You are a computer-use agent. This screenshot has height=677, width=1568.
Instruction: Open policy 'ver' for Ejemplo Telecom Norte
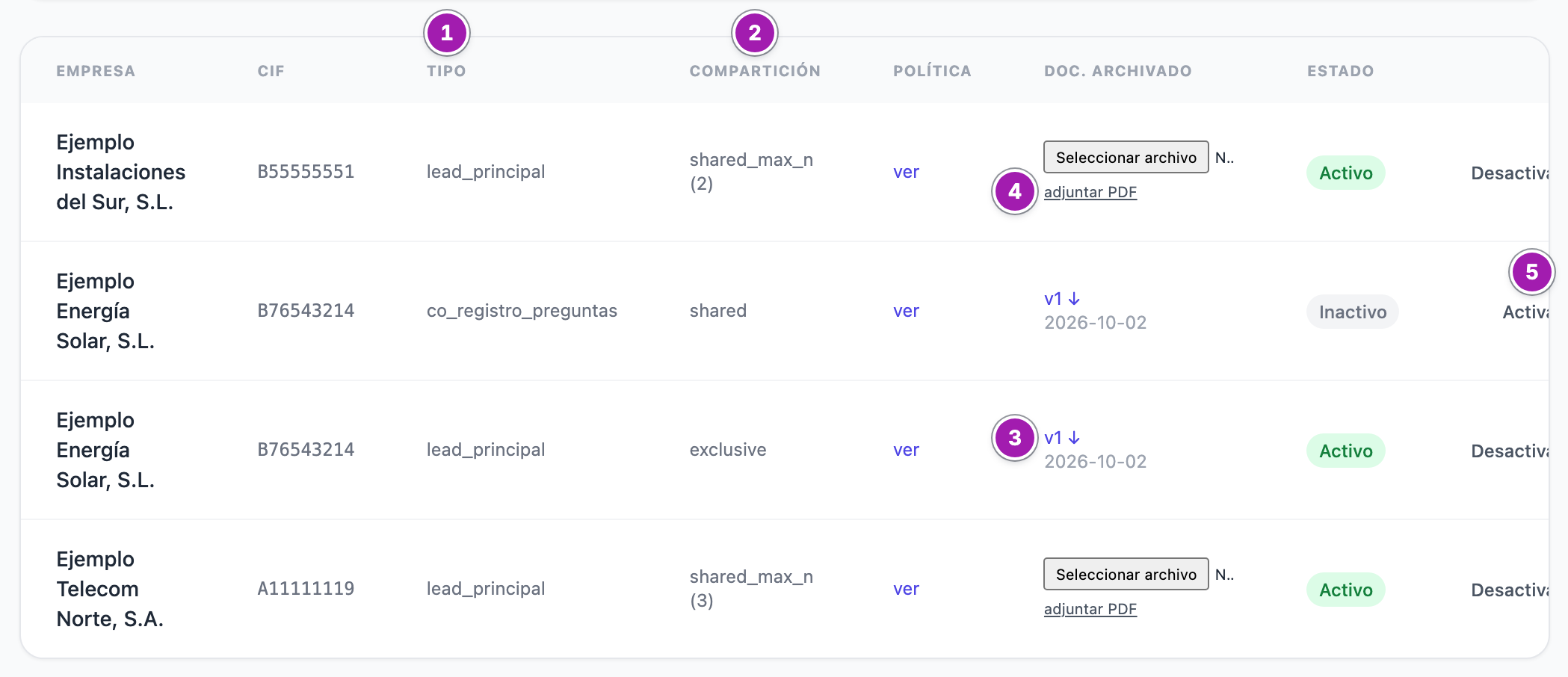906,589
